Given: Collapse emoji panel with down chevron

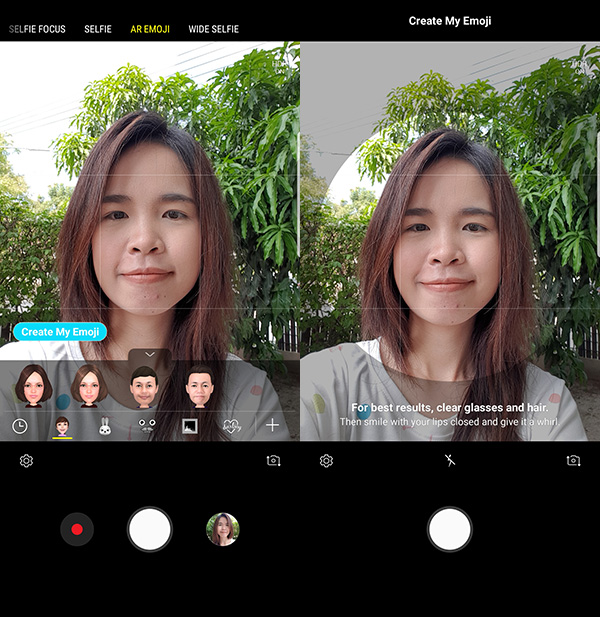Looking at the screenshot, I should coord(150,354).
